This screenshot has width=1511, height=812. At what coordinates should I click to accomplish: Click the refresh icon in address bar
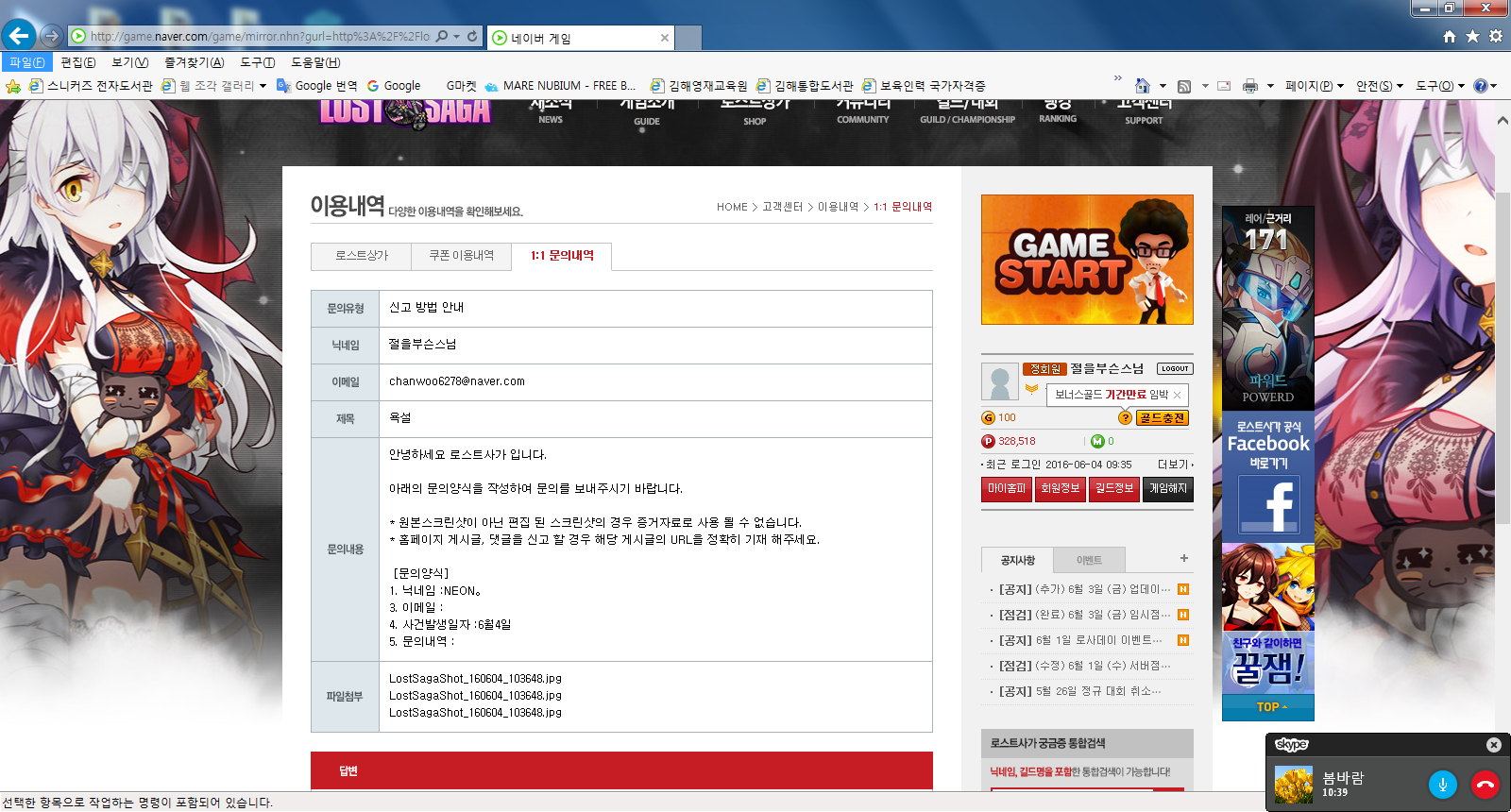(472, 36)
